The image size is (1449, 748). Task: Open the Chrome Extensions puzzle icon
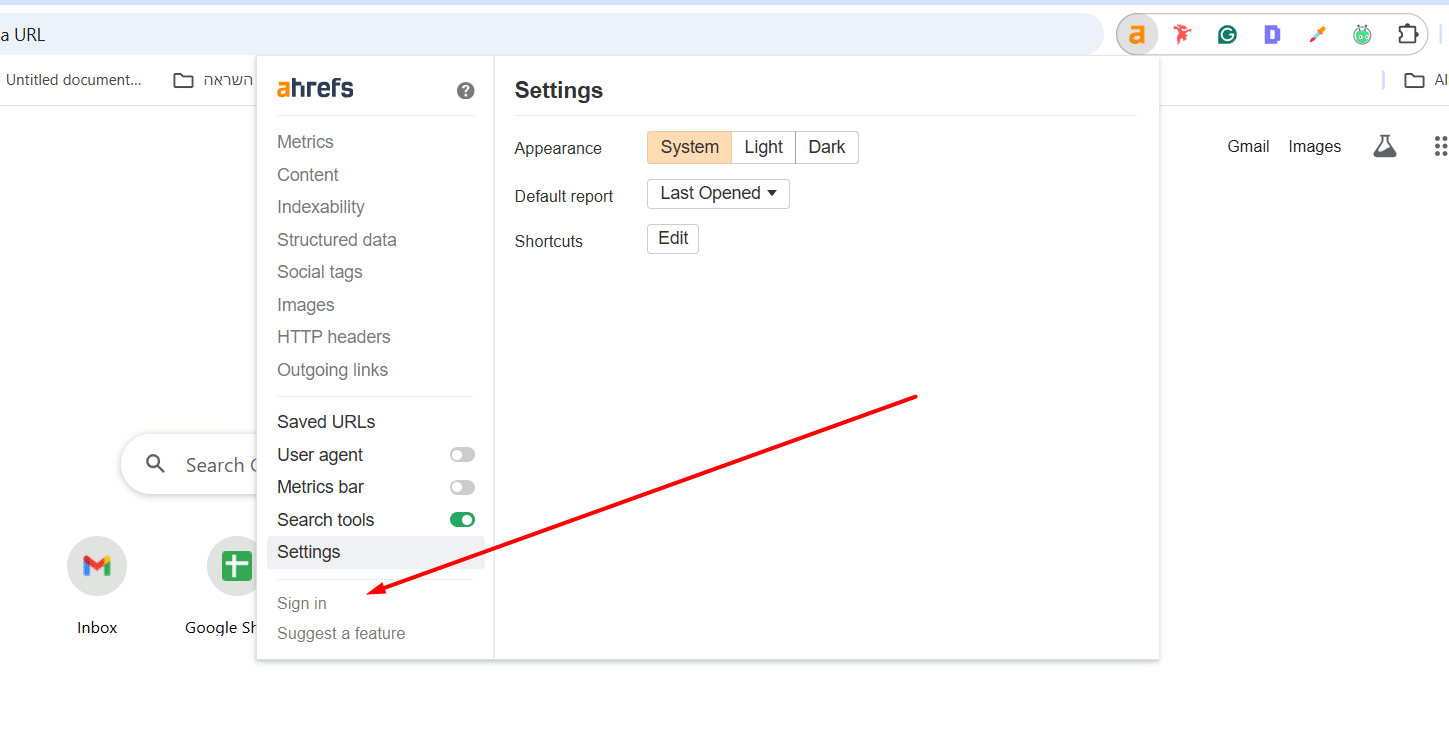click(x=1408, y=35)
